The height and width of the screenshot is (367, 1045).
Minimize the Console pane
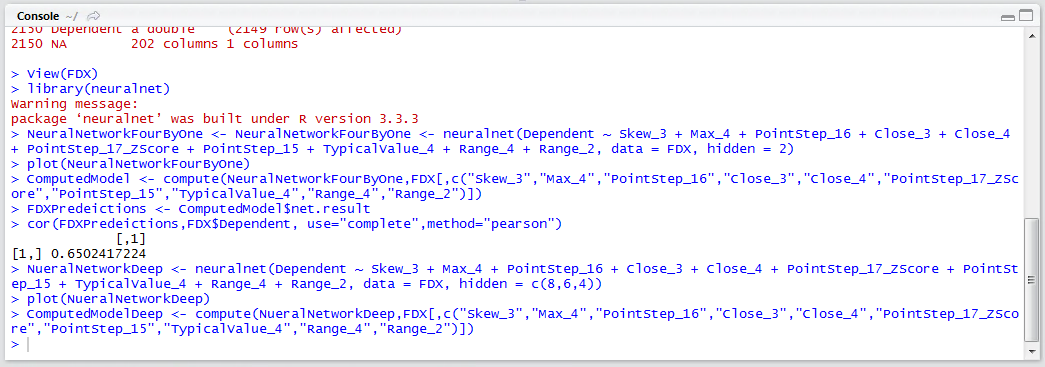pyautogui.click(x=1007, y=16)
